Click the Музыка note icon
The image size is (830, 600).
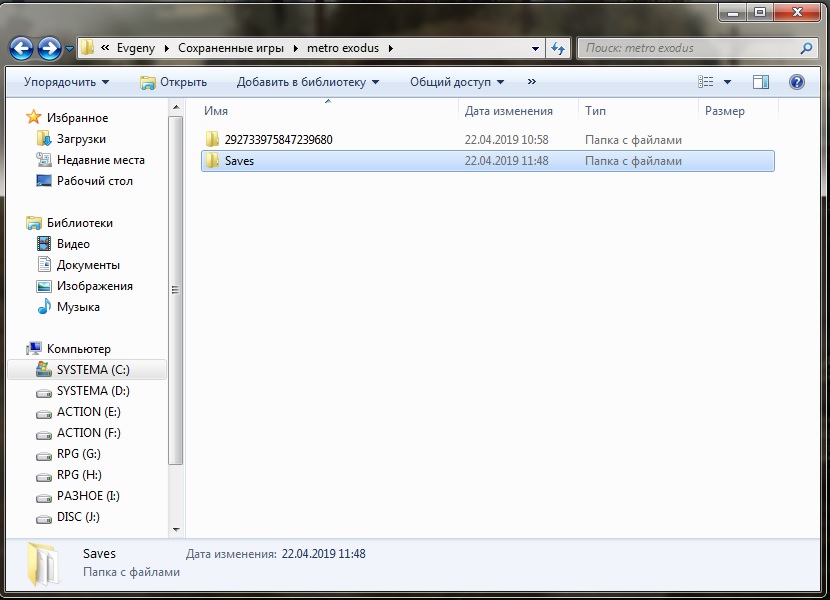point(44,307)
